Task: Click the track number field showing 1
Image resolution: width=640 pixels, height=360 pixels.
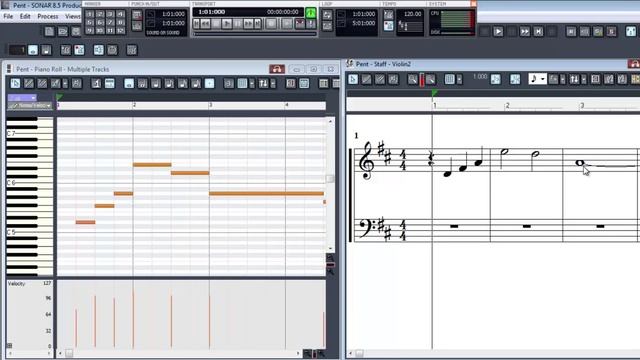Action: 17,50
